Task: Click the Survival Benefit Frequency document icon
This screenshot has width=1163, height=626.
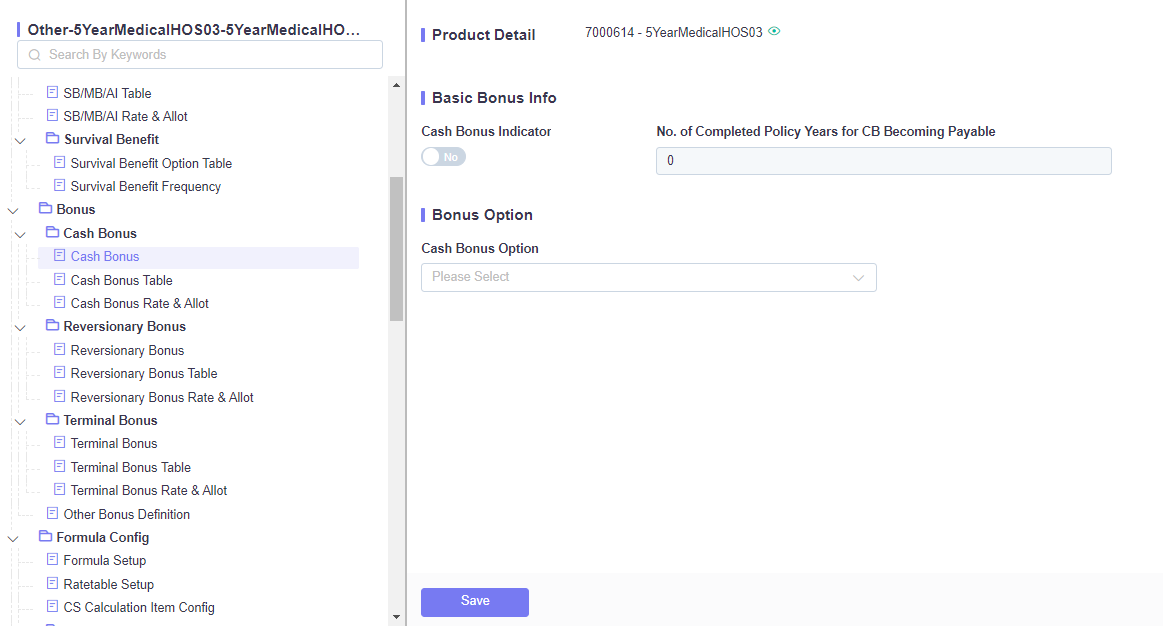Action: click(59, 185)
